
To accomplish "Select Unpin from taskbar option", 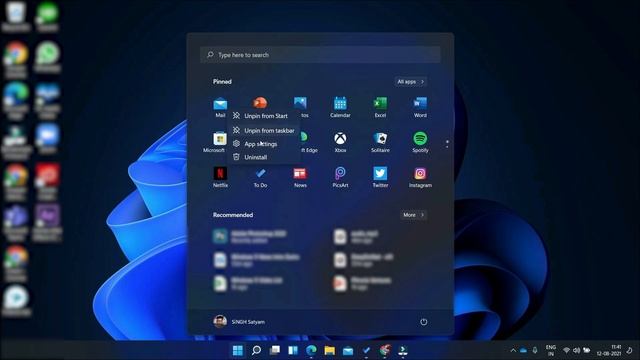I will point(264,131).
